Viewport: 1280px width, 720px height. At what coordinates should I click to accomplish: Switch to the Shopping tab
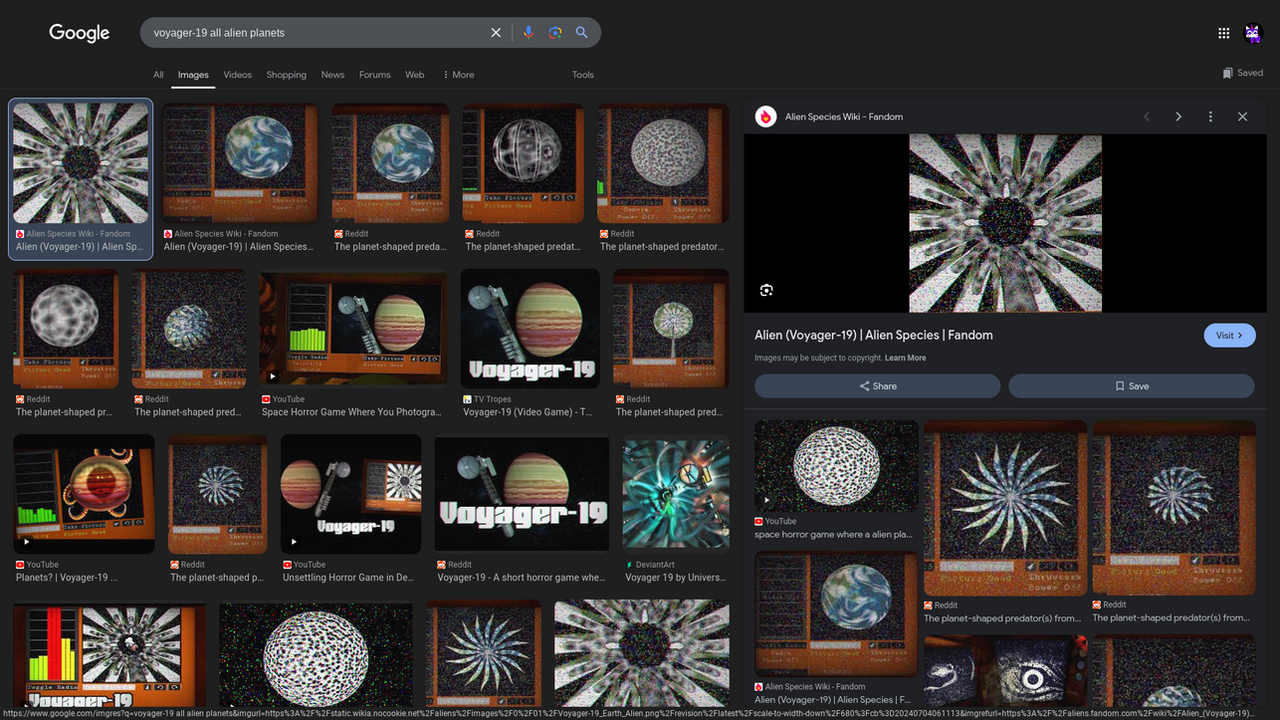tap(286, 75)
